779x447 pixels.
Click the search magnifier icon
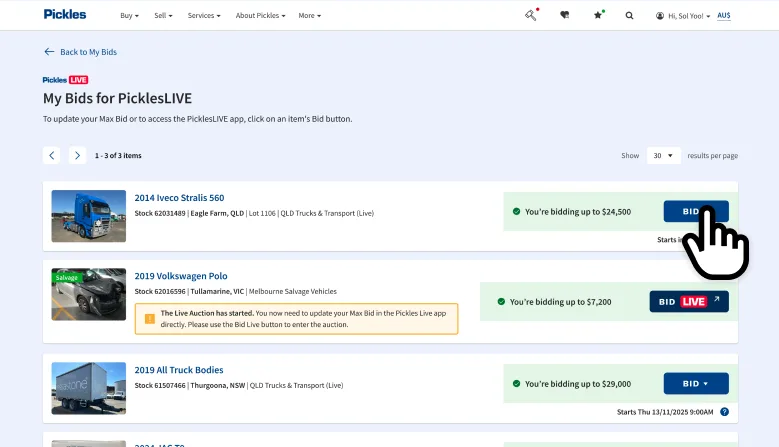coord(629,15)
